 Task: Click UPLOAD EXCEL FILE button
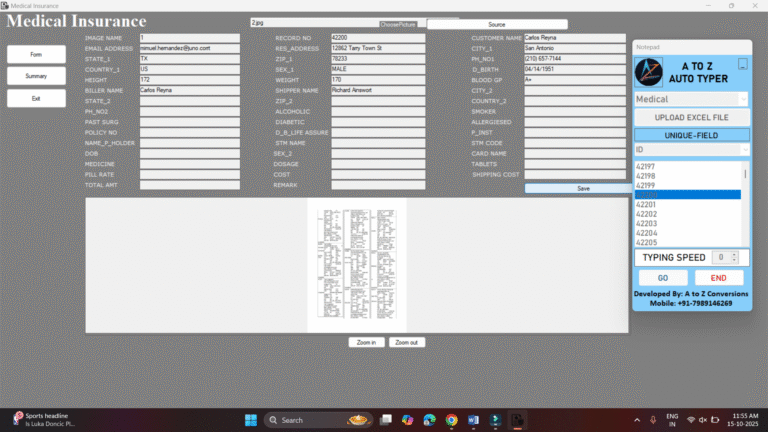pyautogui.click(x=691, y=118)
